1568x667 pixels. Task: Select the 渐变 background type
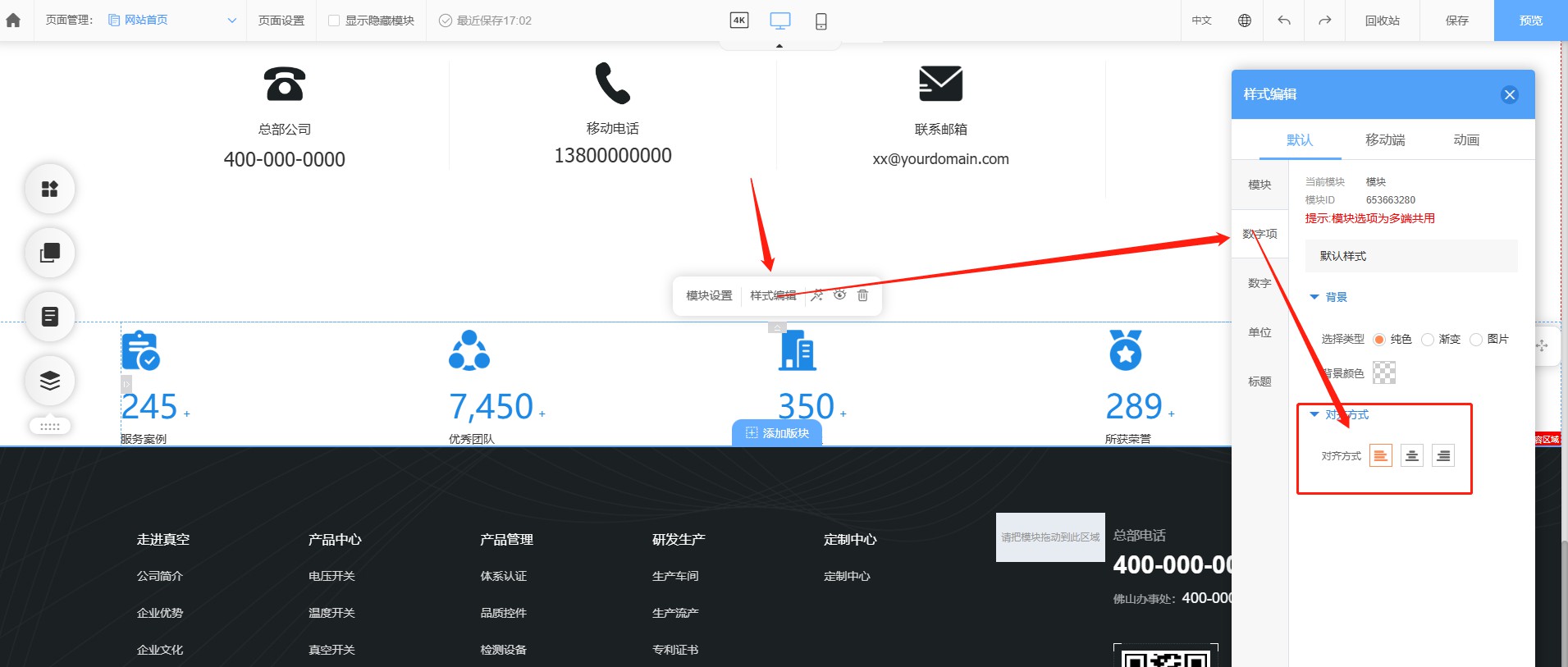tap(1428, 340)
